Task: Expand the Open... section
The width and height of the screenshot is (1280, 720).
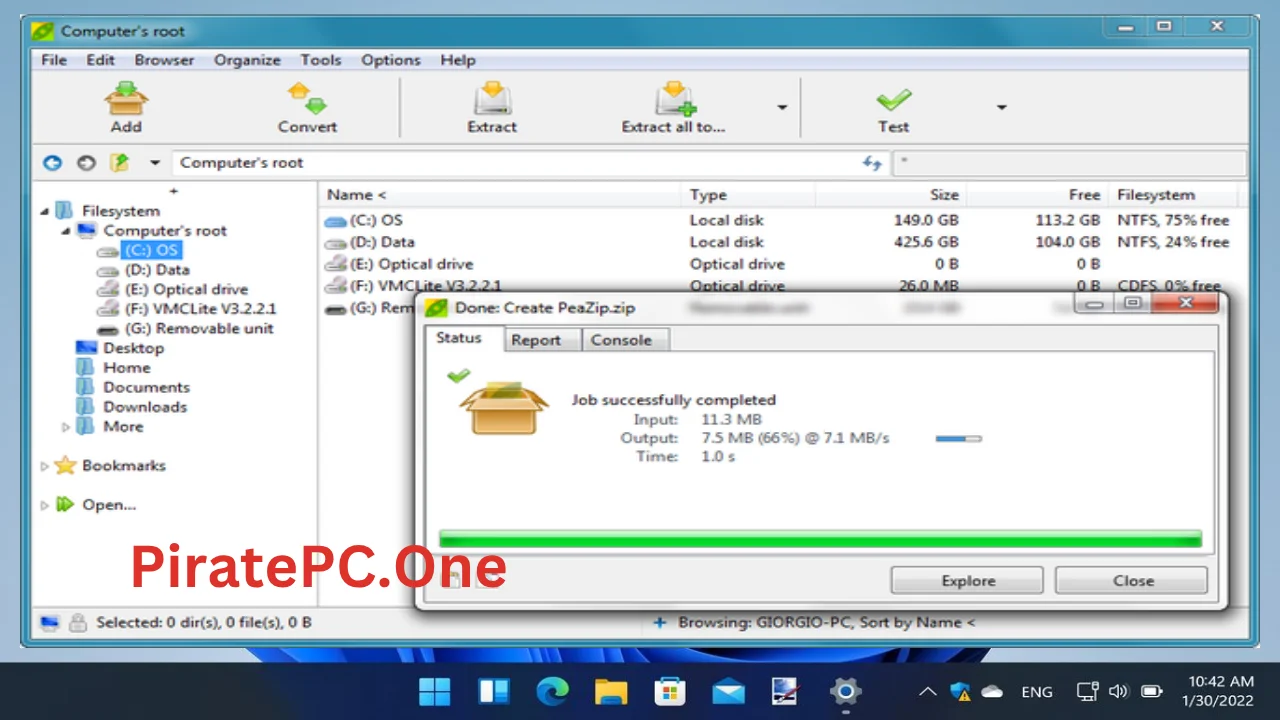Action: tap(44, 505)
